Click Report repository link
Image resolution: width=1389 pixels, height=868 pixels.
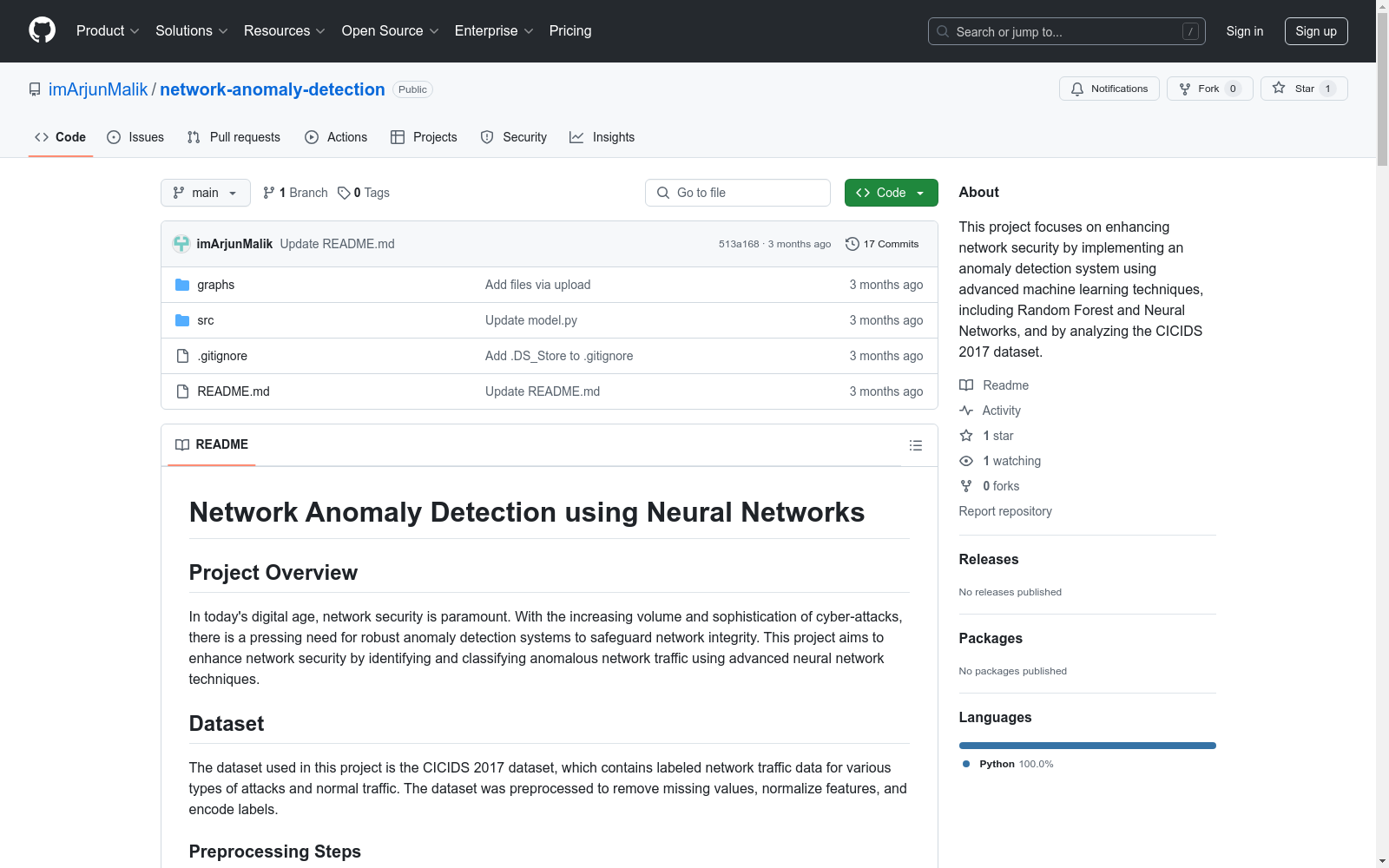click(1005, 511)
